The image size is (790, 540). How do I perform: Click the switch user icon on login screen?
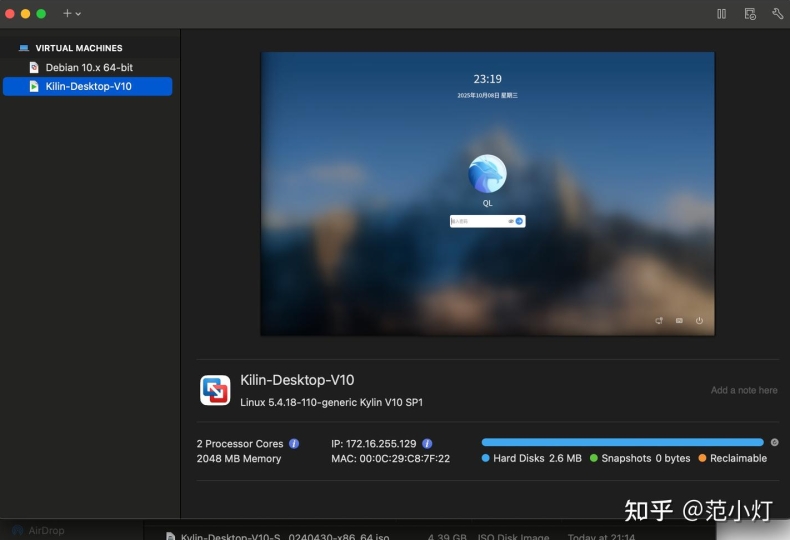pyautogui.click(x=659, y=320)
